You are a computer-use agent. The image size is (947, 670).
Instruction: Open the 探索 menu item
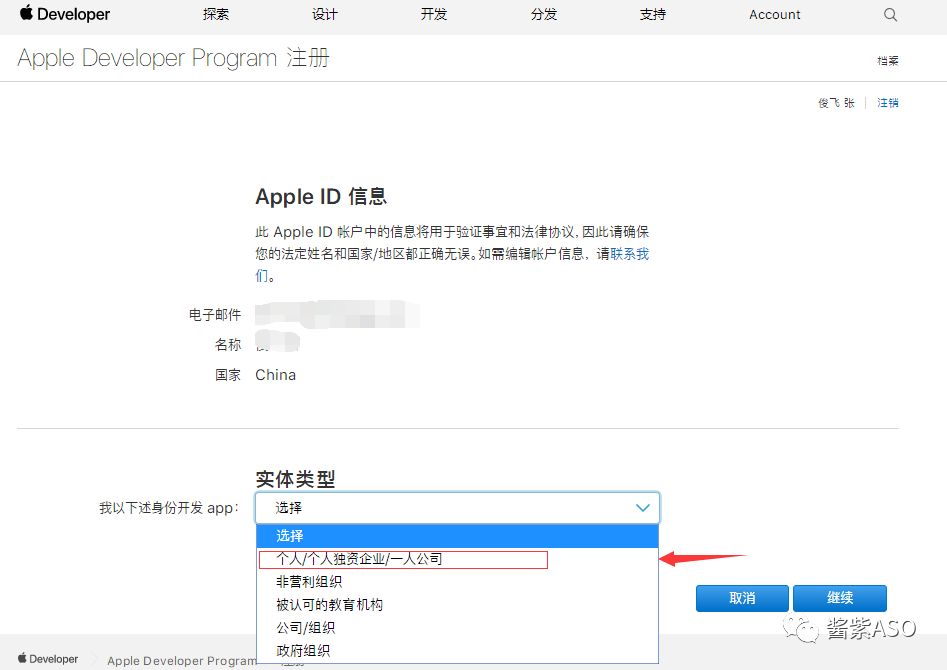pyautogui.click(x=216, y=14)
